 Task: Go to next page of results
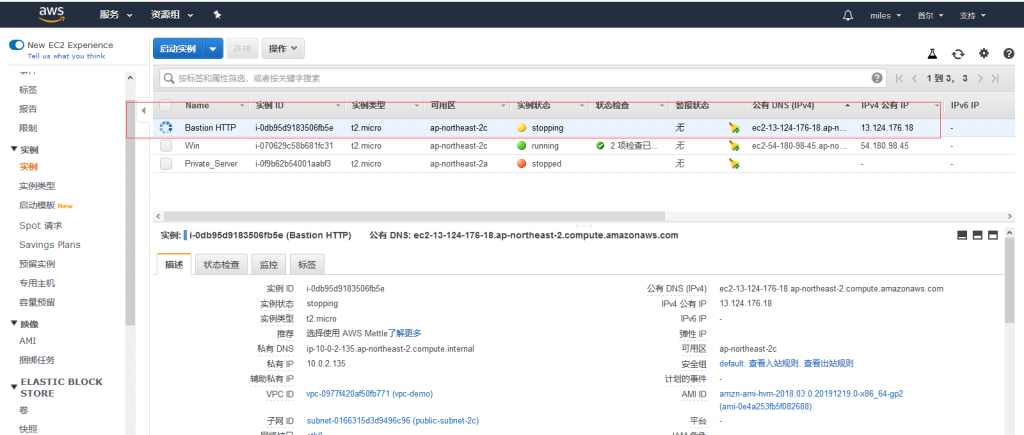click(980, 78)
